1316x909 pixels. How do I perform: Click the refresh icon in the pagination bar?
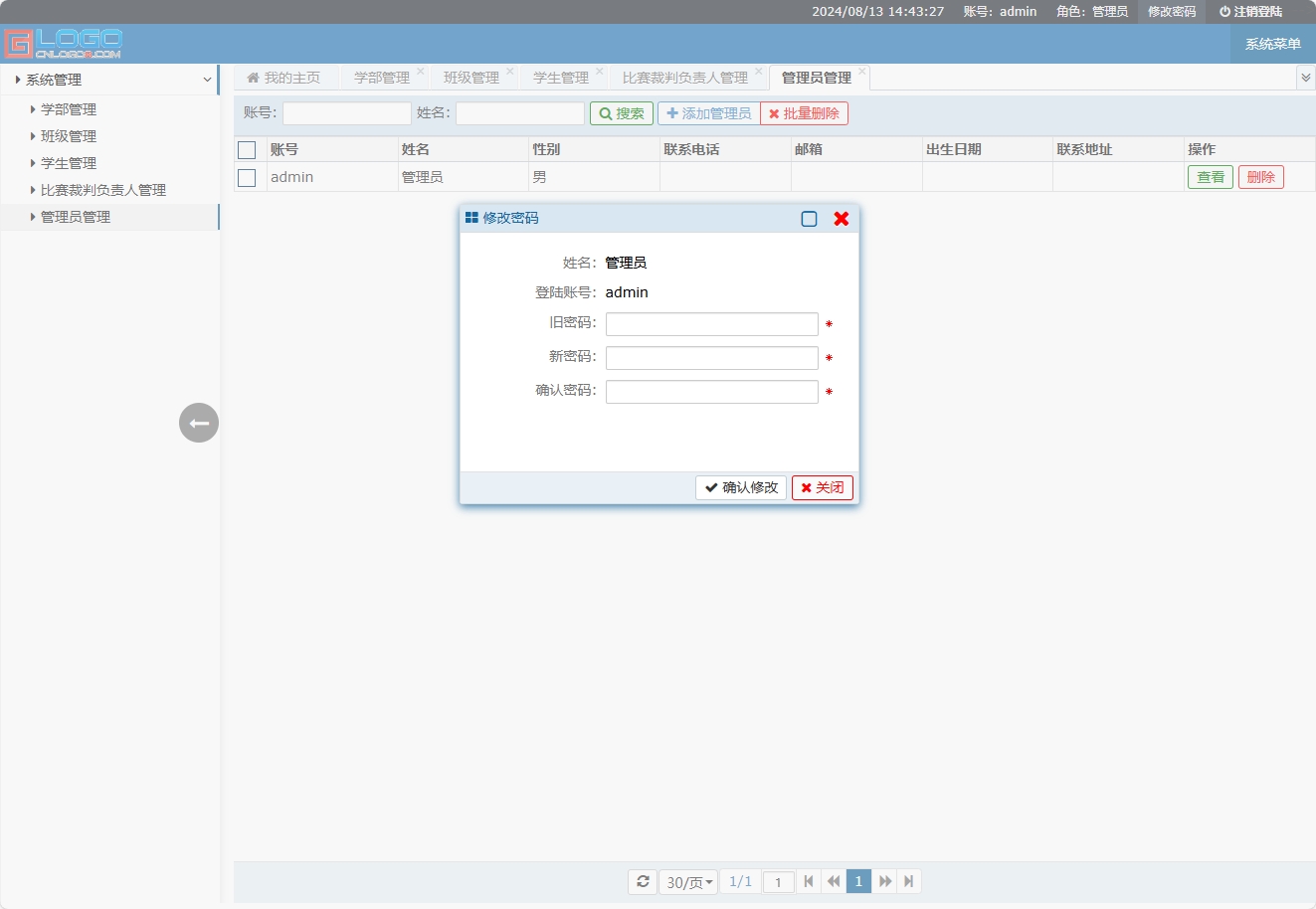[x=643, y=881]
